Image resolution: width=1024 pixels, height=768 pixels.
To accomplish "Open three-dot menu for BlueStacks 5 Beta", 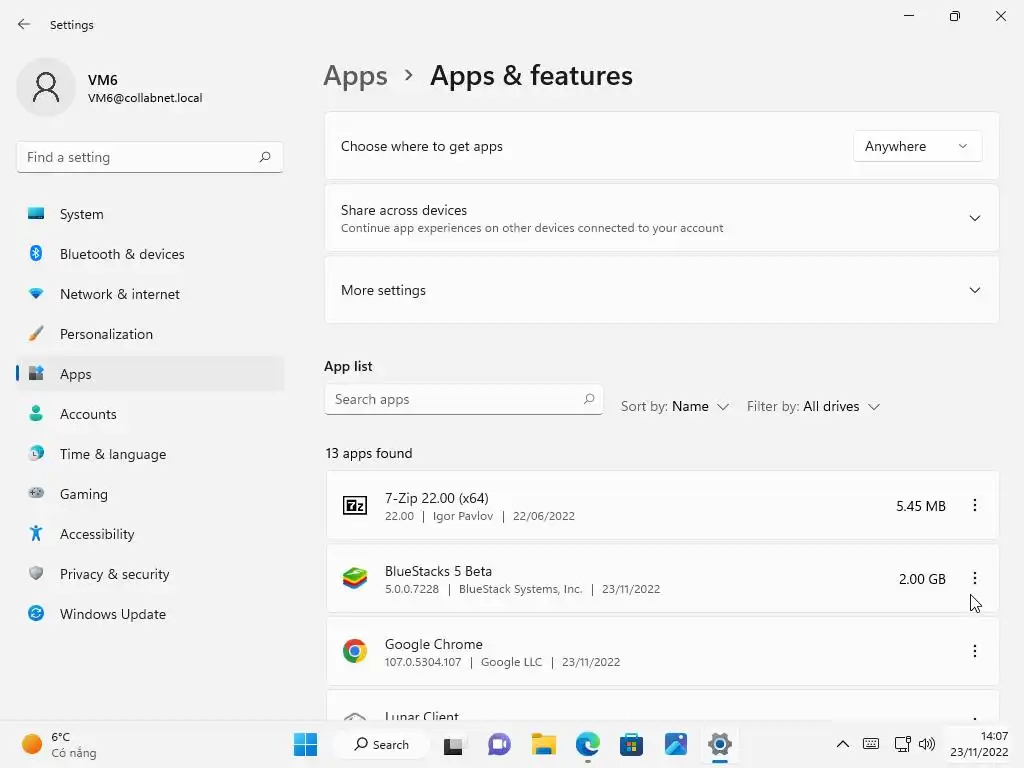I will pos(974,579).
